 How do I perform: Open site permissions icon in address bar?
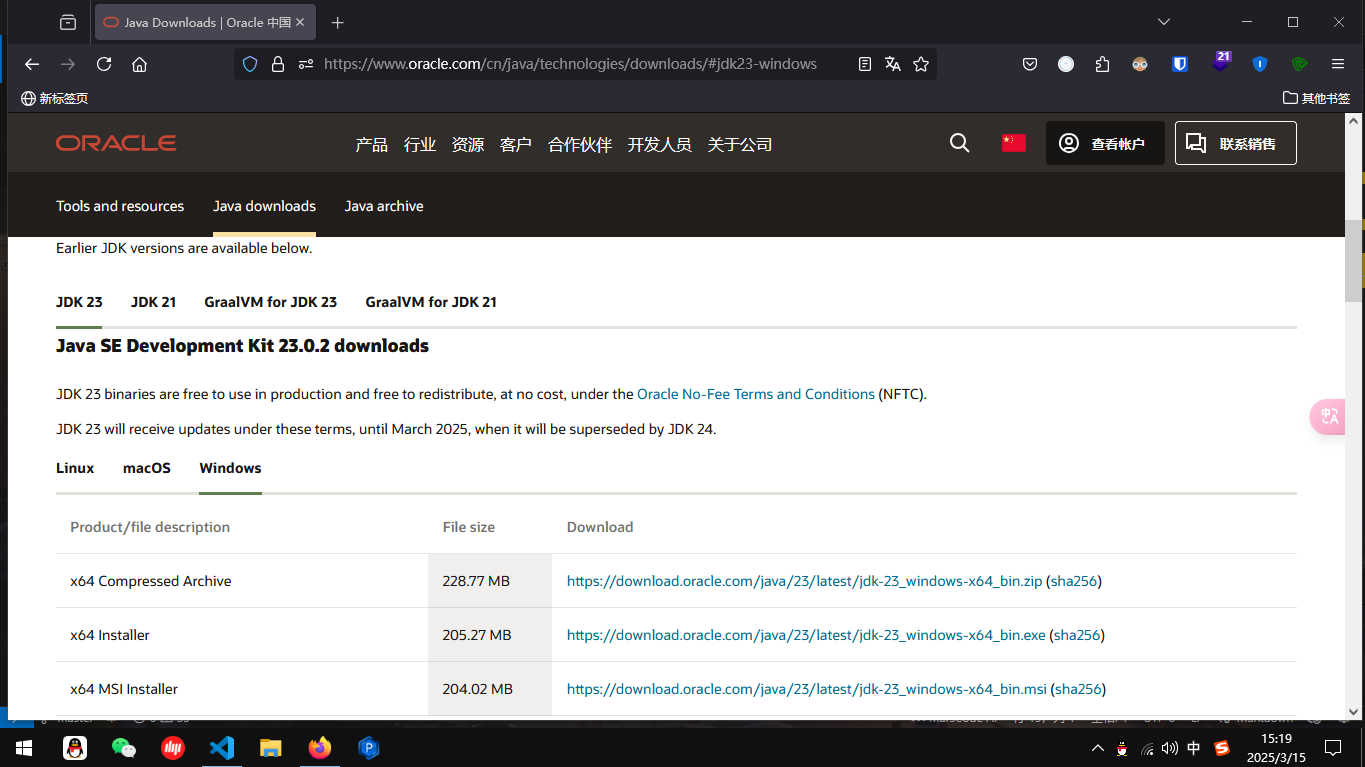[305, 64]
